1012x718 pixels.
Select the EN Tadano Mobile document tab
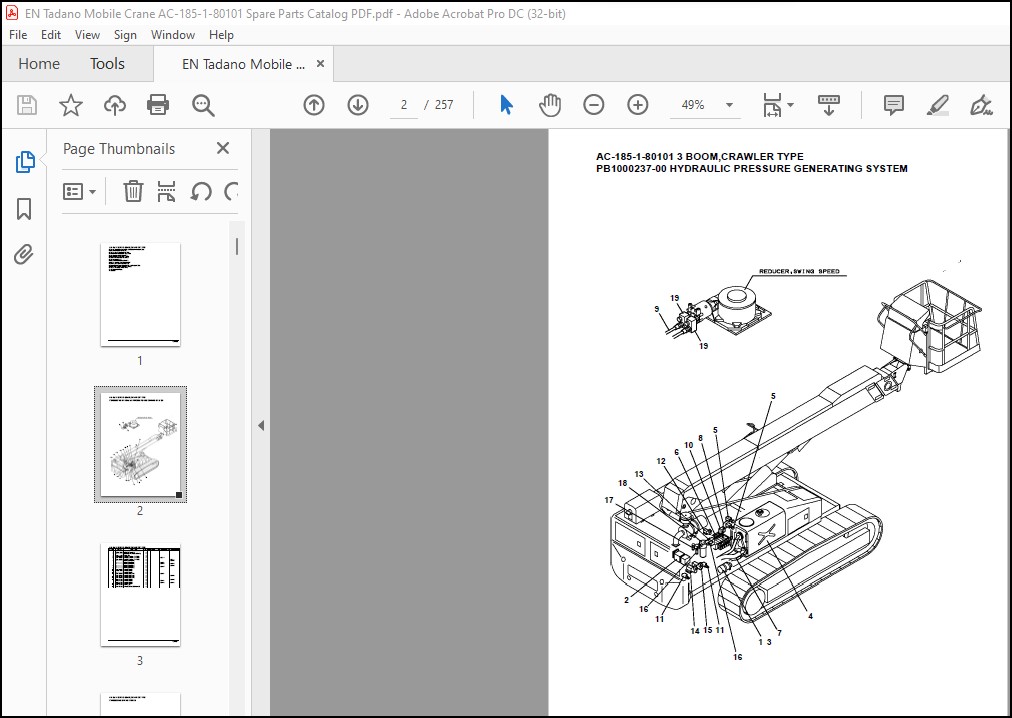click(x=243, y=64)
